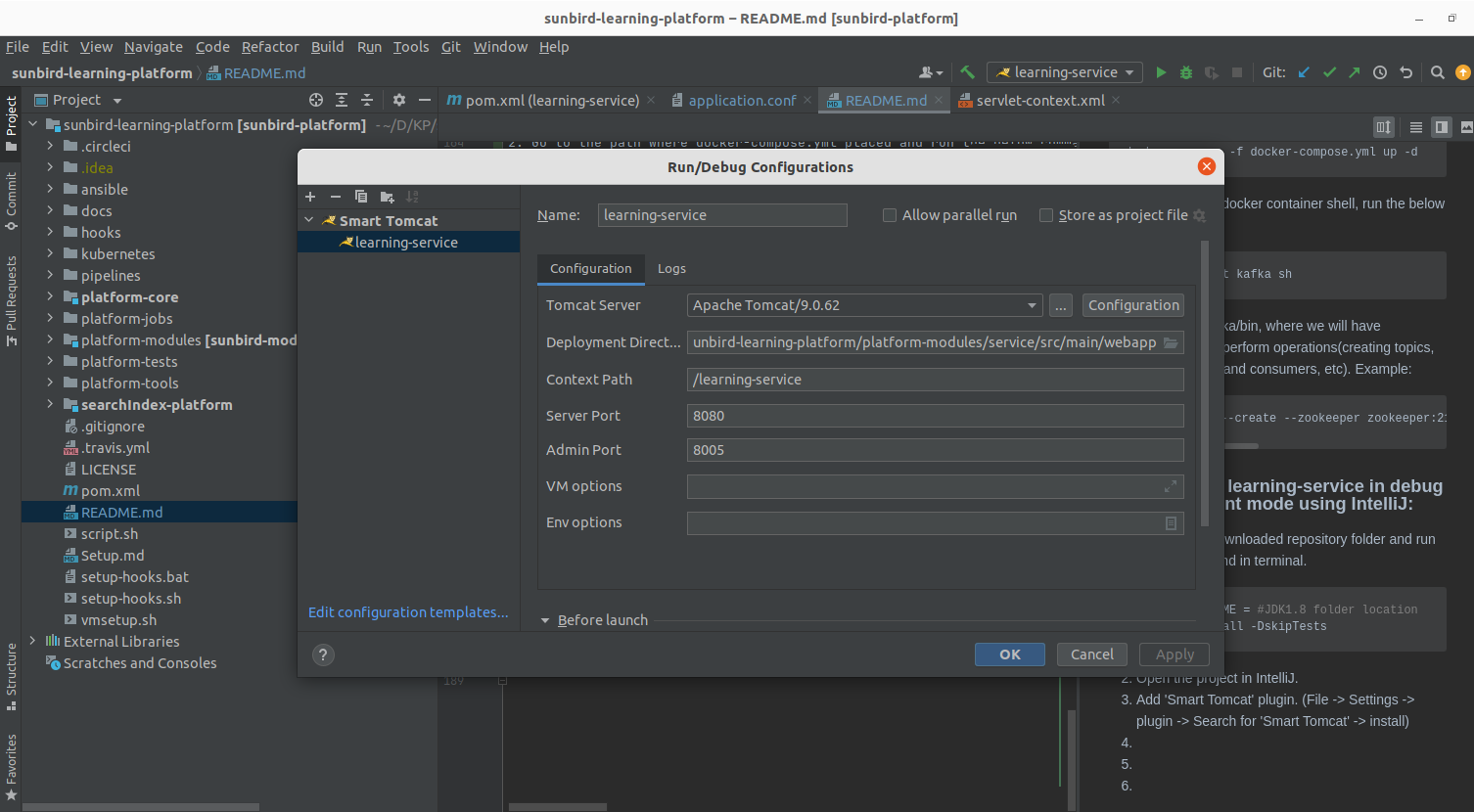Open the Refactor menu

coord(270,47)
